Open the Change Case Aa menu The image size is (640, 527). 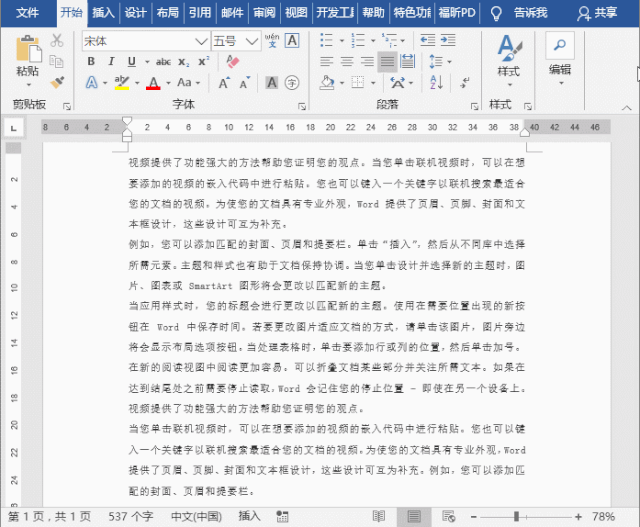click(184, 82)
